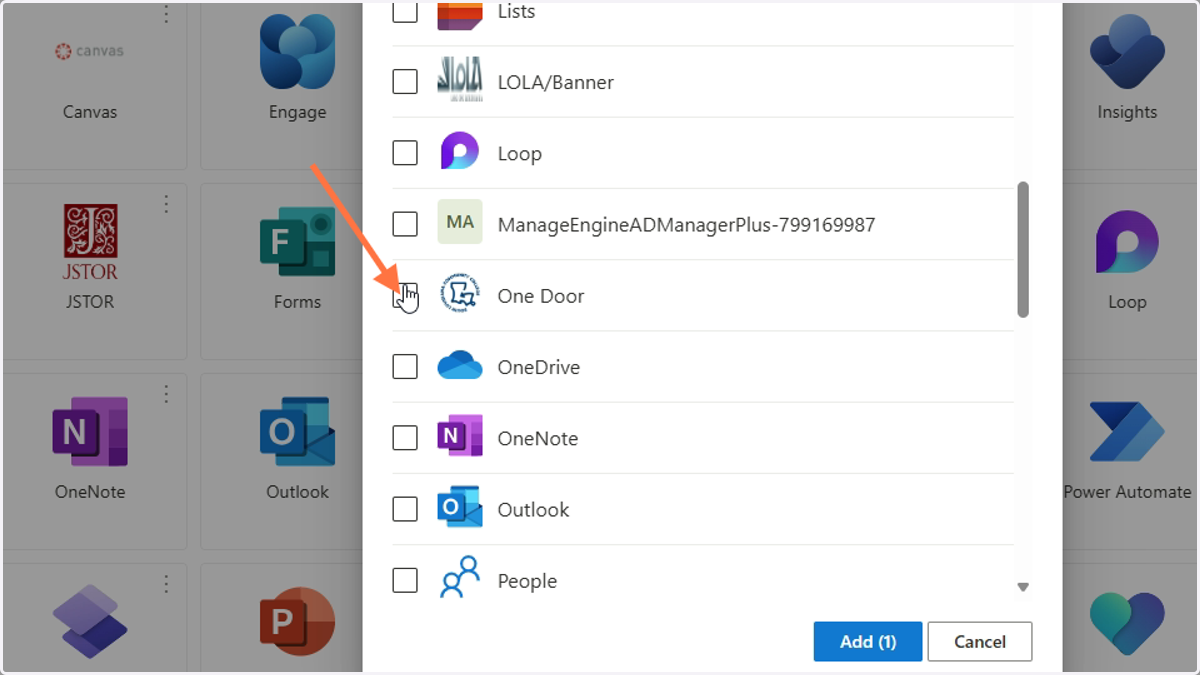Image resolution: width=1200 pixels, height=675 pixels.
Task: Select the ManageEngineADManagerPlus checkbox
Action: point(405,224)
